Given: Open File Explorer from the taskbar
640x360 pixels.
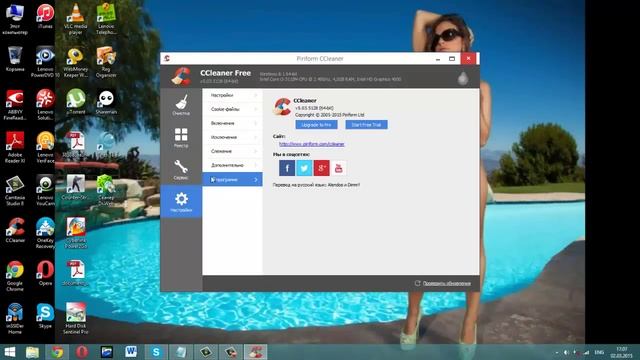Looking at the screenshot, I should pos(32,352).
